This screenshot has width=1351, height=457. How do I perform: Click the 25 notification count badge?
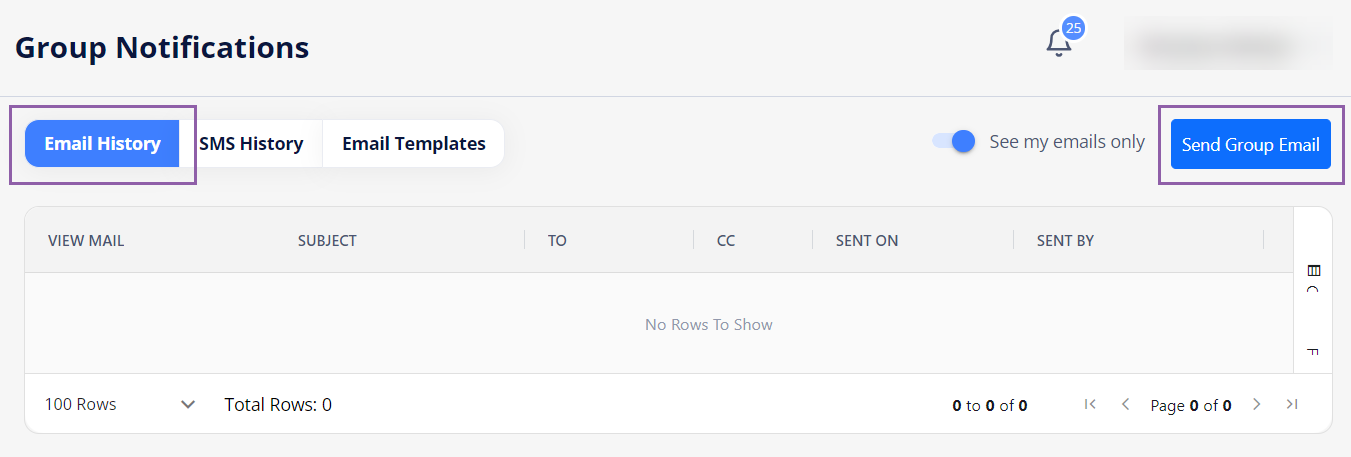(x=1074, y=28)
